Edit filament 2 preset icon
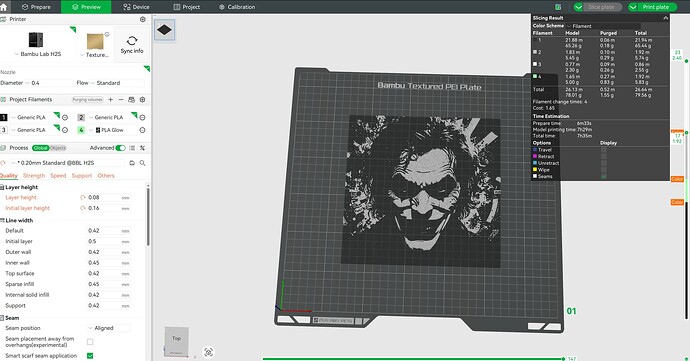The height and width of the screenshot is (361, 690). click(x=142, y=118)
